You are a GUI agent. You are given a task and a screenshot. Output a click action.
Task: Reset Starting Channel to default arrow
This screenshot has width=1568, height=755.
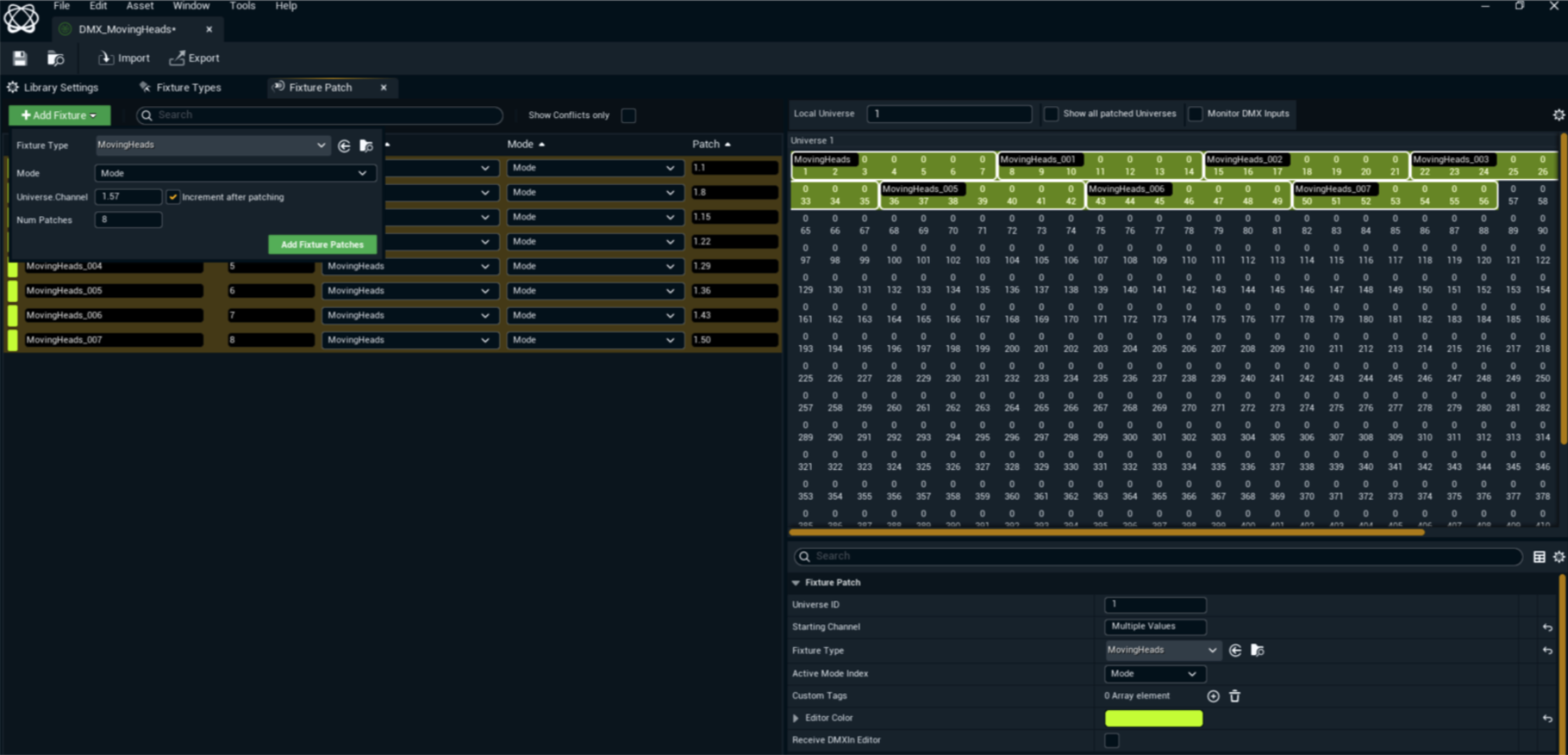(1547, 627)
